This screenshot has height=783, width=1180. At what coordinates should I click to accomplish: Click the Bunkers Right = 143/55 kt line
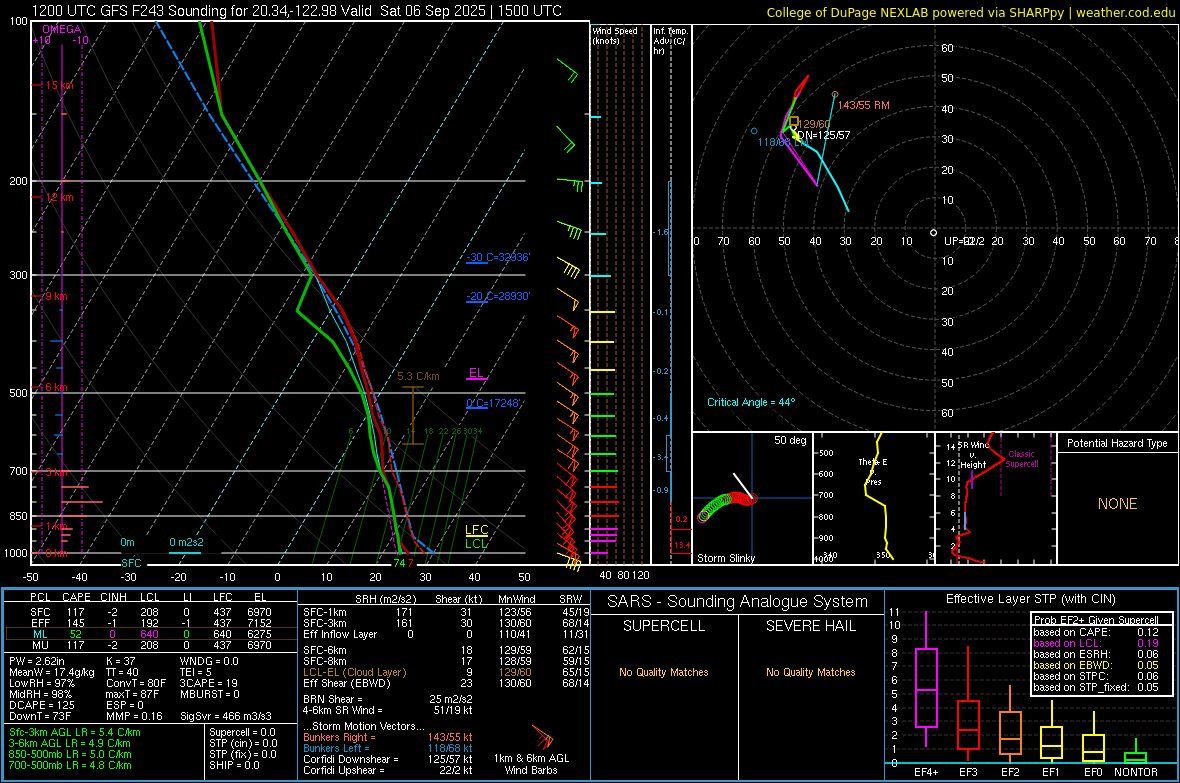click(388, 737)
